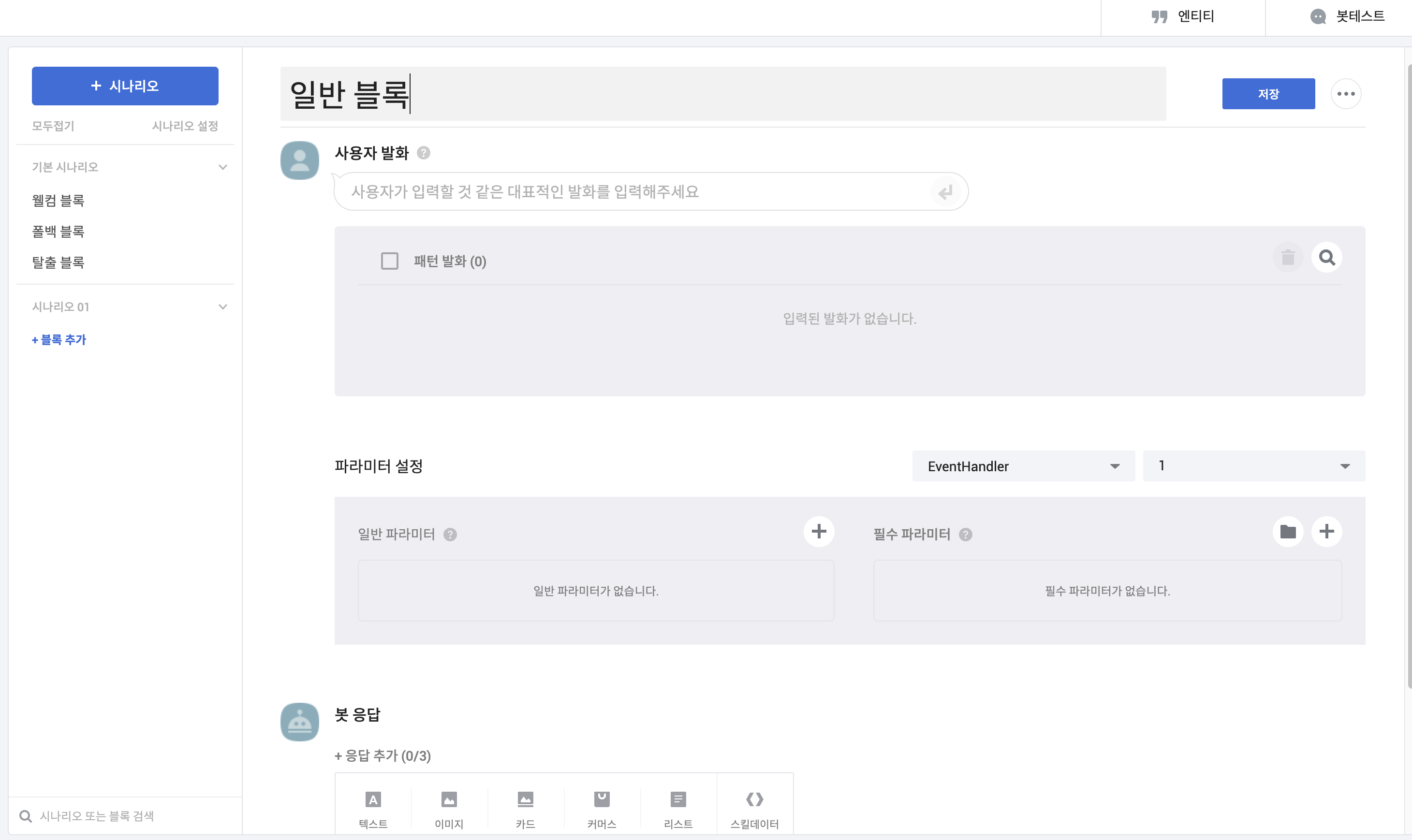The image size is (1412, 840).
Task: Click the bot avatar icon beside 봇 응답
Action: click(x=299, y=722)
